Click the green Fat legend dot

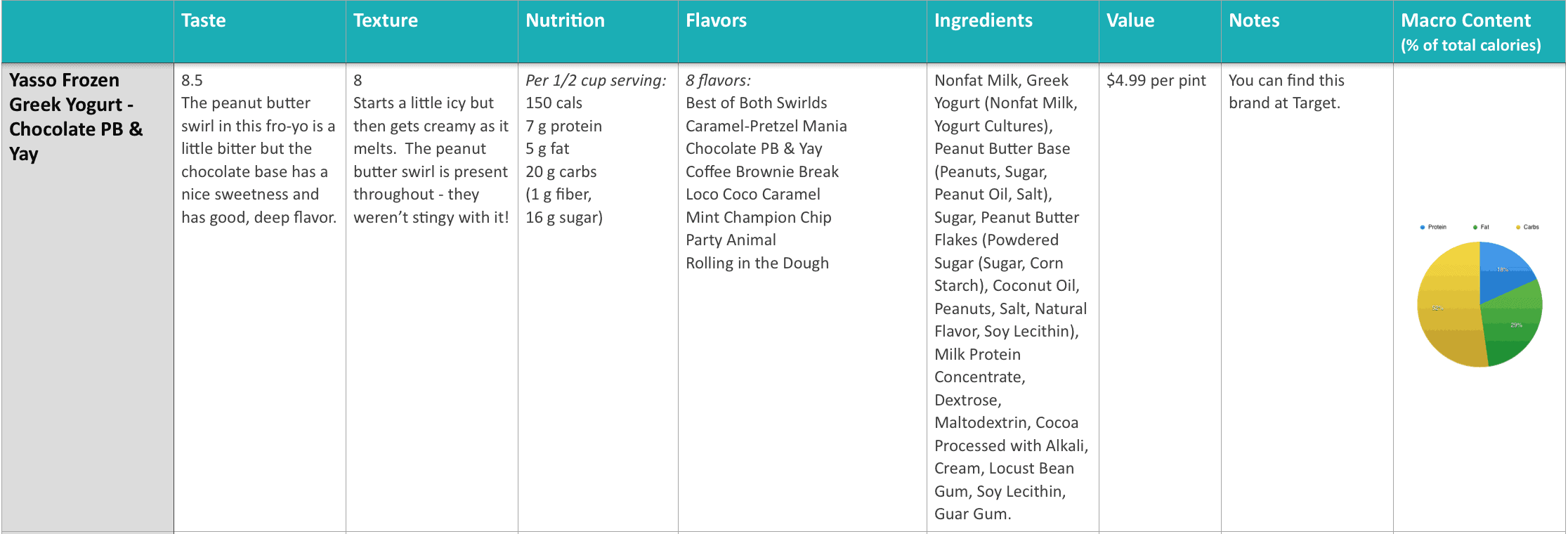click(x=1475, y=227)
